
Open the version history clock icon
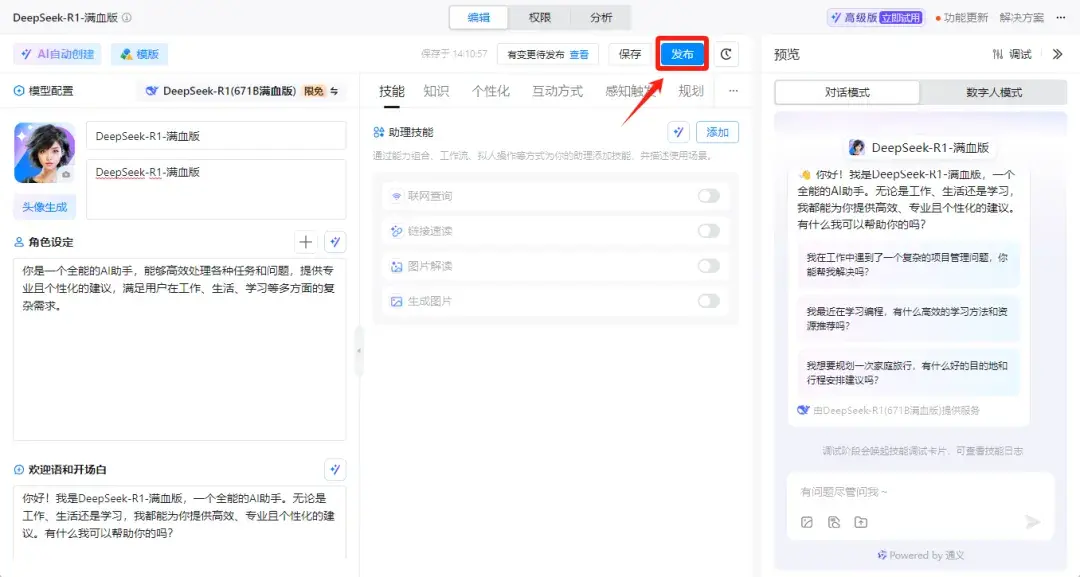(726, 54)
